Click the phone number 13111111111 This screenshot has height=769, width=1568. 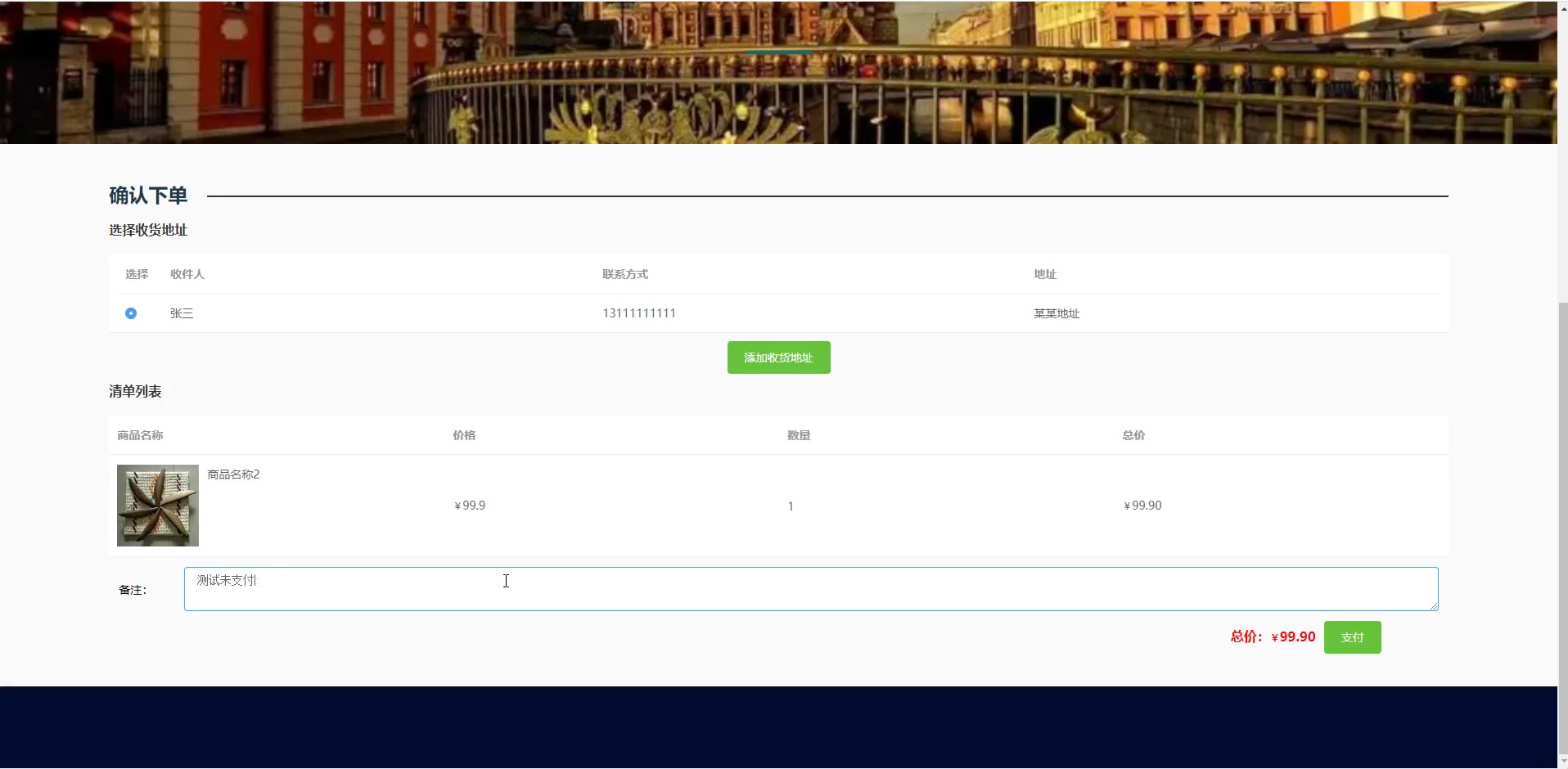(639, 313)
